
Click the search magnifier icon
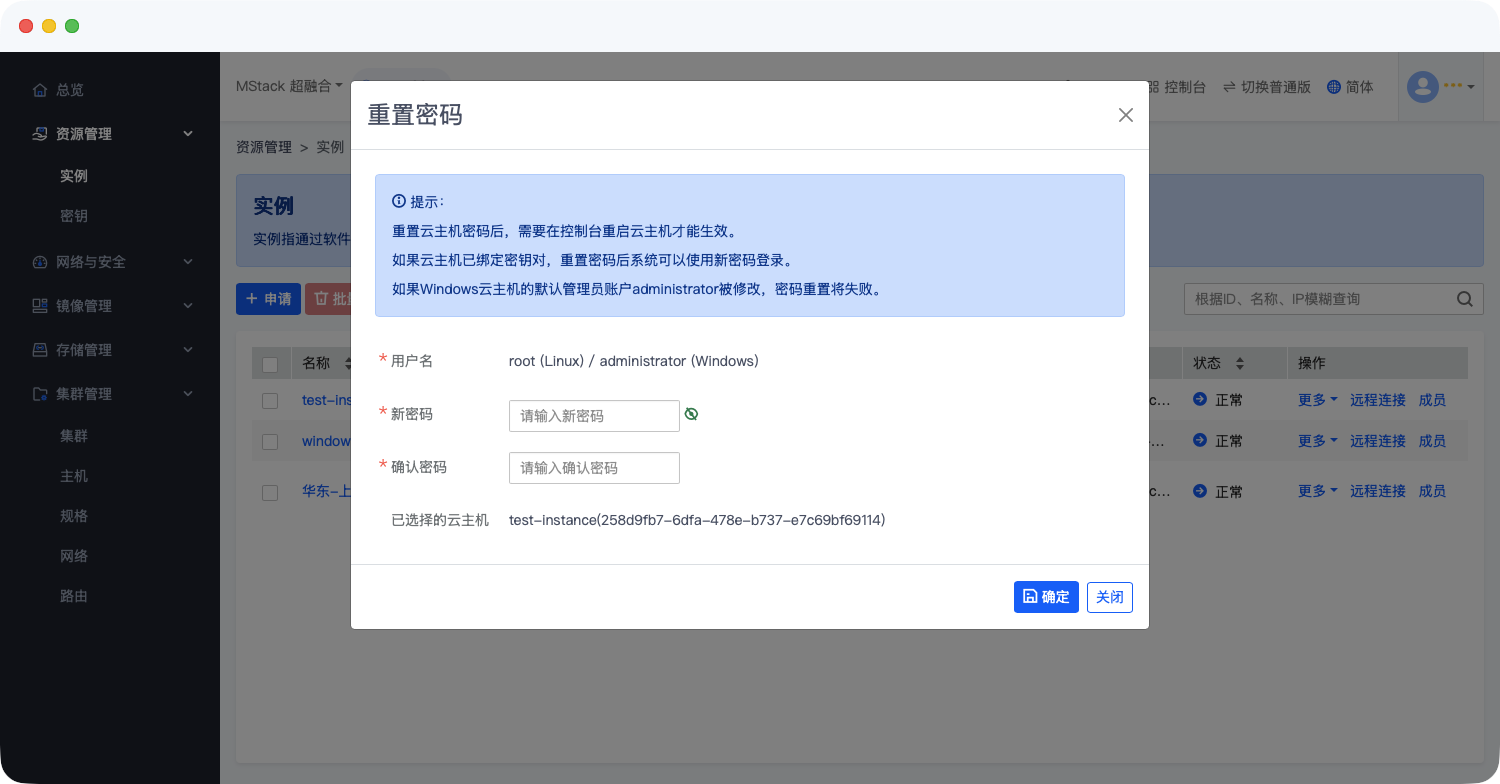pyautogui.click(x=1464, y=299)
